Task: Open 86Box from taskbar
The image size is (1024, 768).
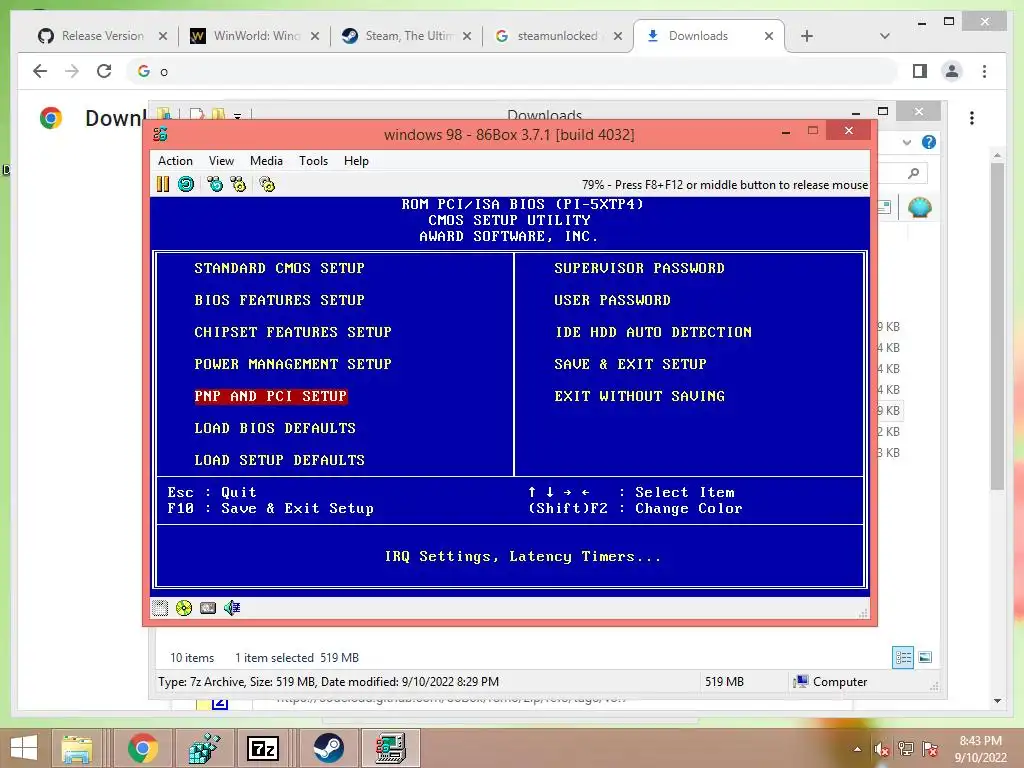Action: coord(391,748)
